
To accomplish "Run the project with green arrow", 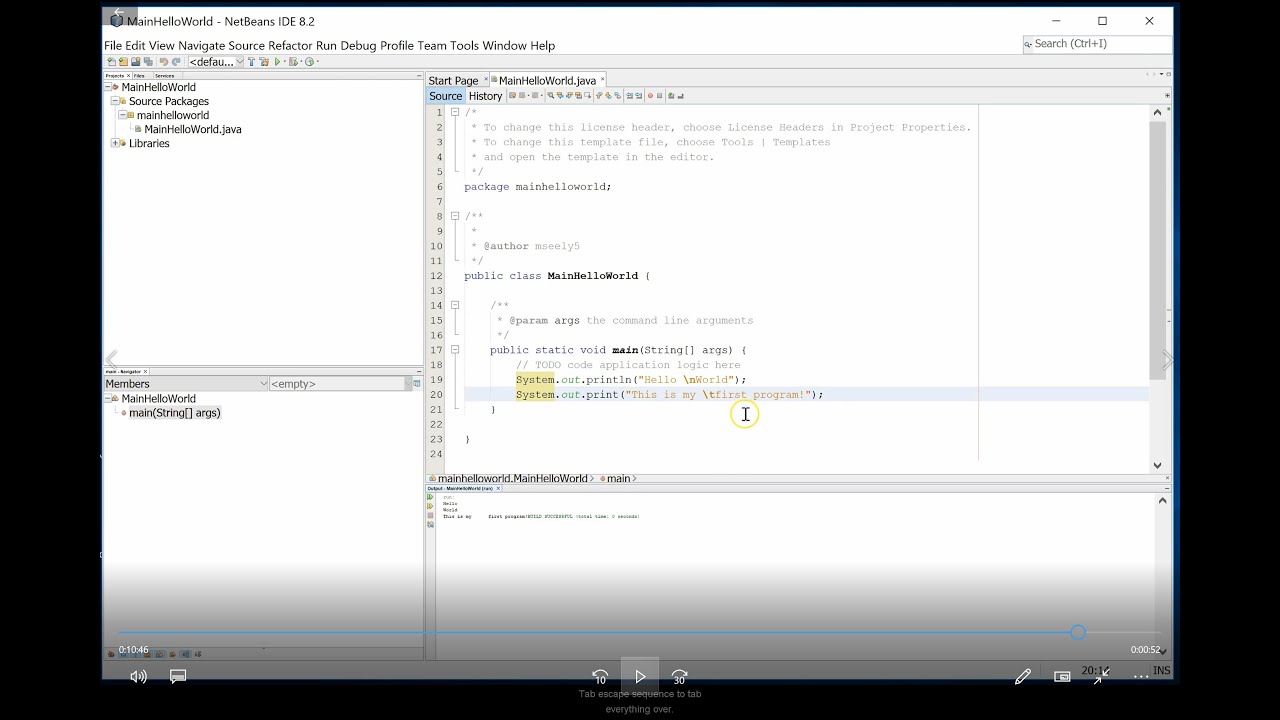I will pyautogui.click(x=277, y=61).
